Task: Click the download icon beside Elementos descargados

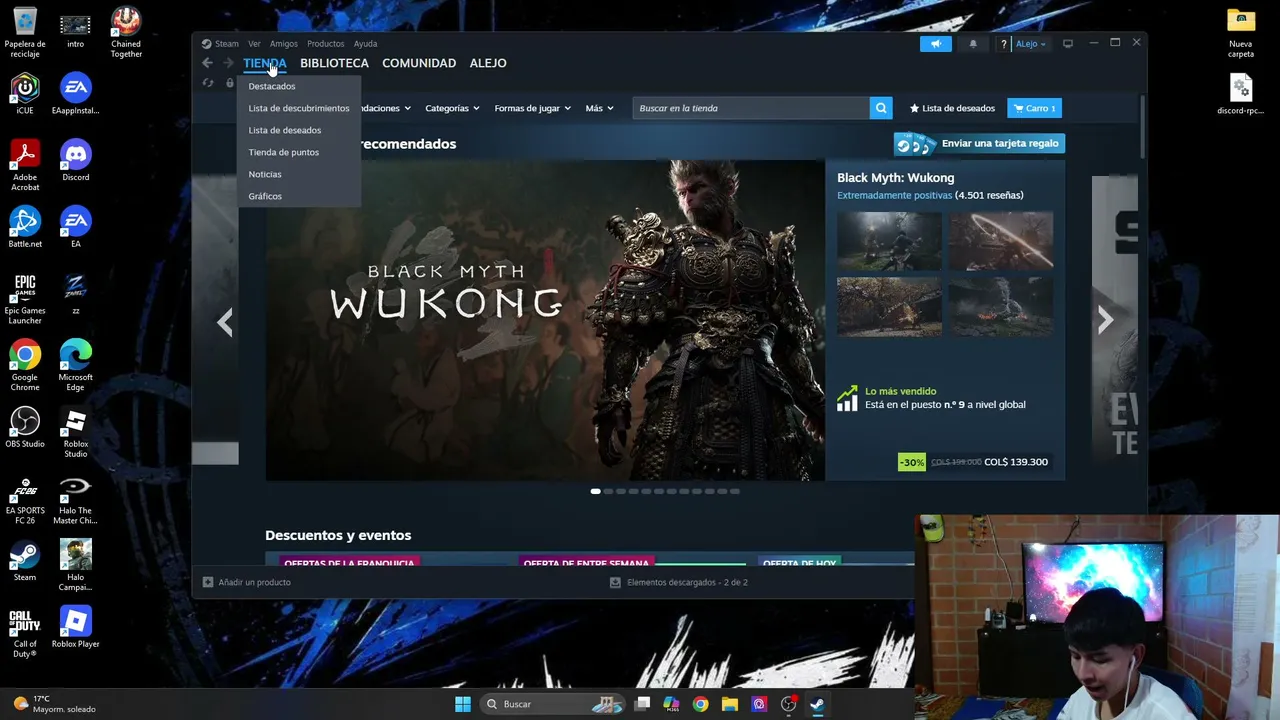Action: 615,582
